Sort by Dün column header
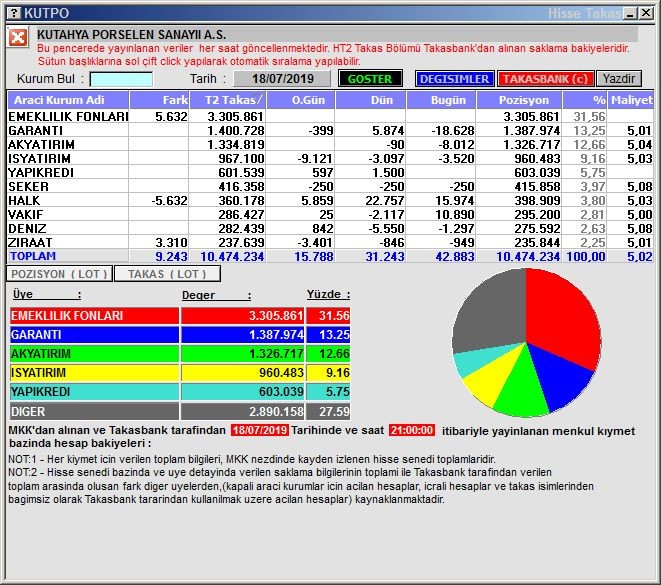The width and height of the screenshot is (661, 585). (x=371, y=100)
